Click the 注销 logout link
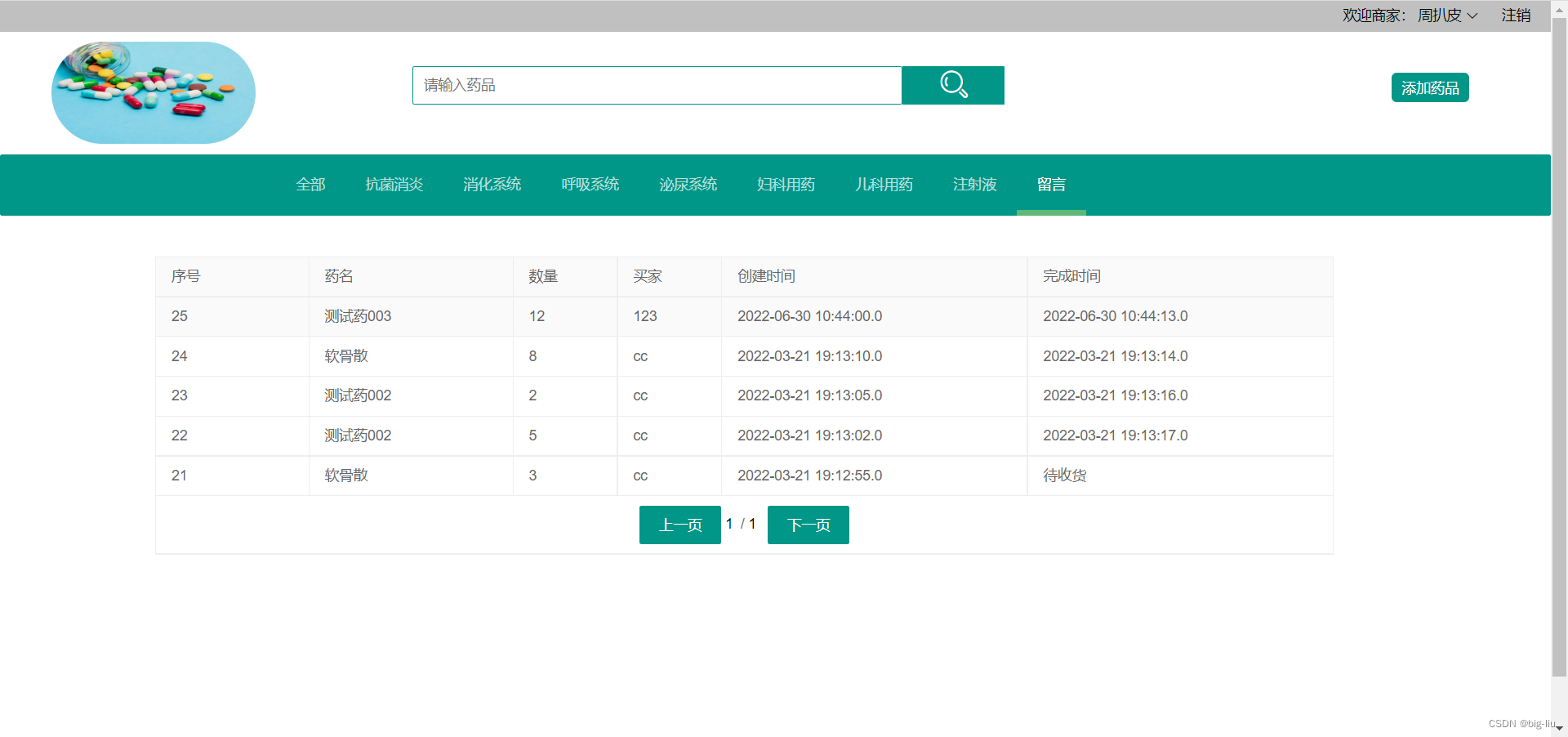This screenshot has height=737, width=1568. click(x=1516, y=16)
